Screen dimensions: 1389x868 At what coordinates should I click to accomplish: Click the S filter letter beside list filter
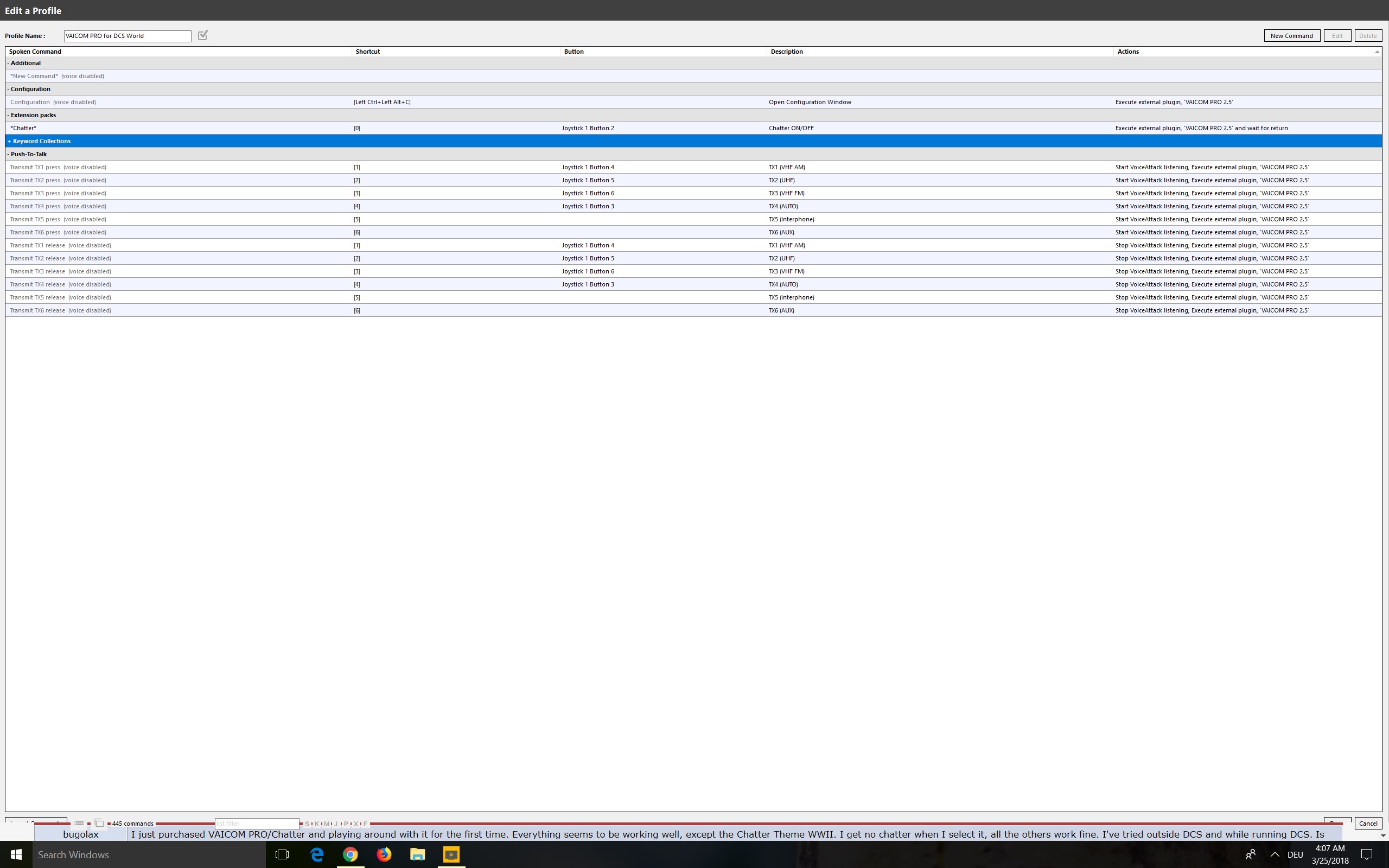[x=307, y=824]
